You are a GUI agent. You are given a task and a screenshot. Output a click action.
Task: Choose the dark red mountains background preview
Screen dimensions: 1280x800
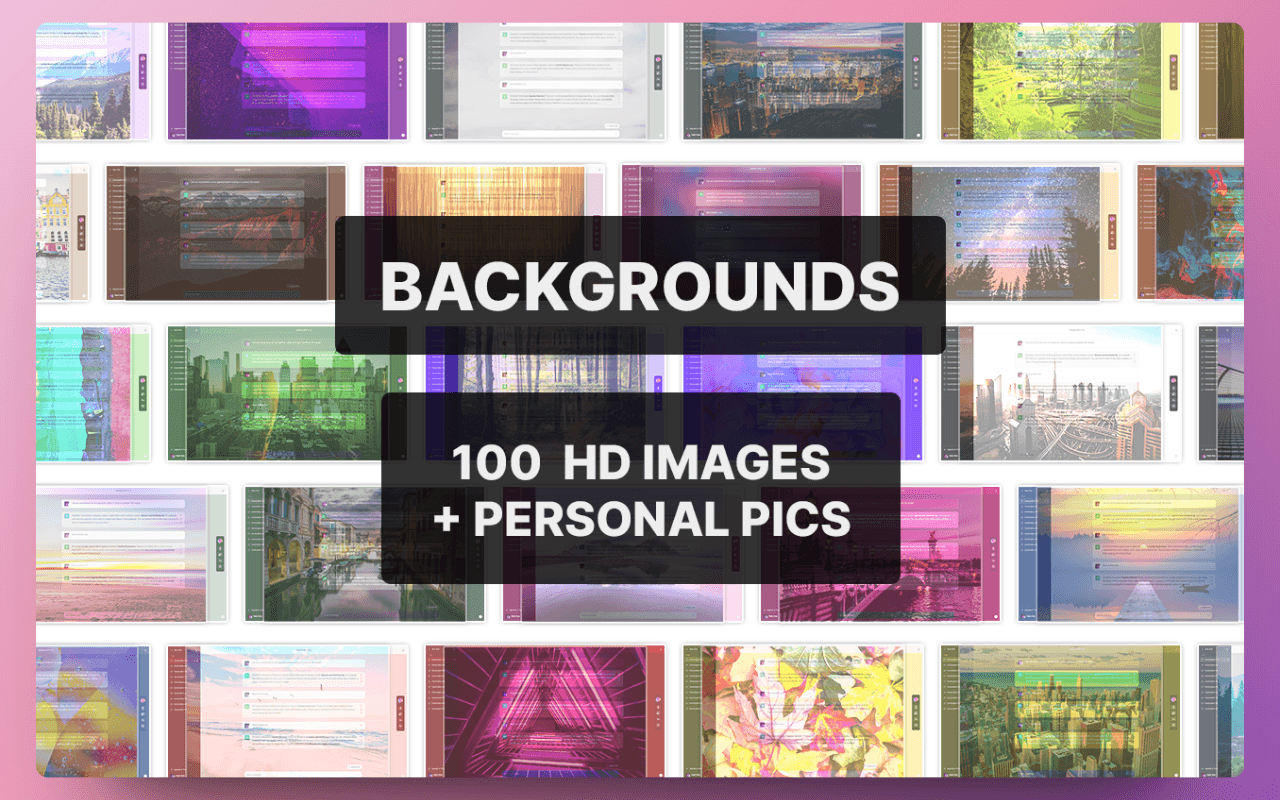click(226, 233)
